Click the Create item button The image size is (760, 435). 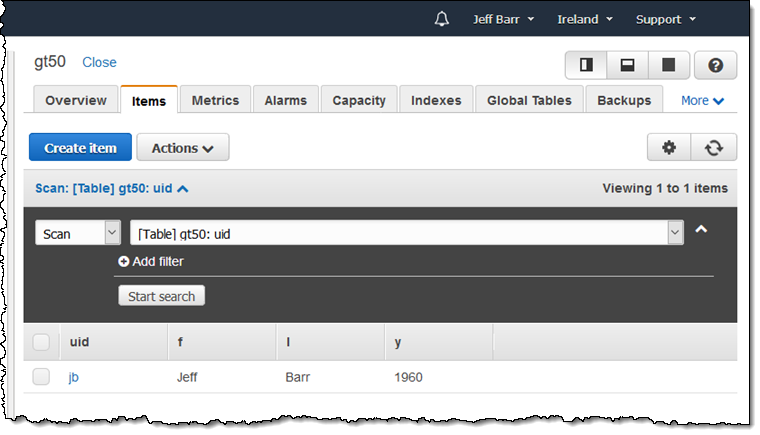[80, 148]
